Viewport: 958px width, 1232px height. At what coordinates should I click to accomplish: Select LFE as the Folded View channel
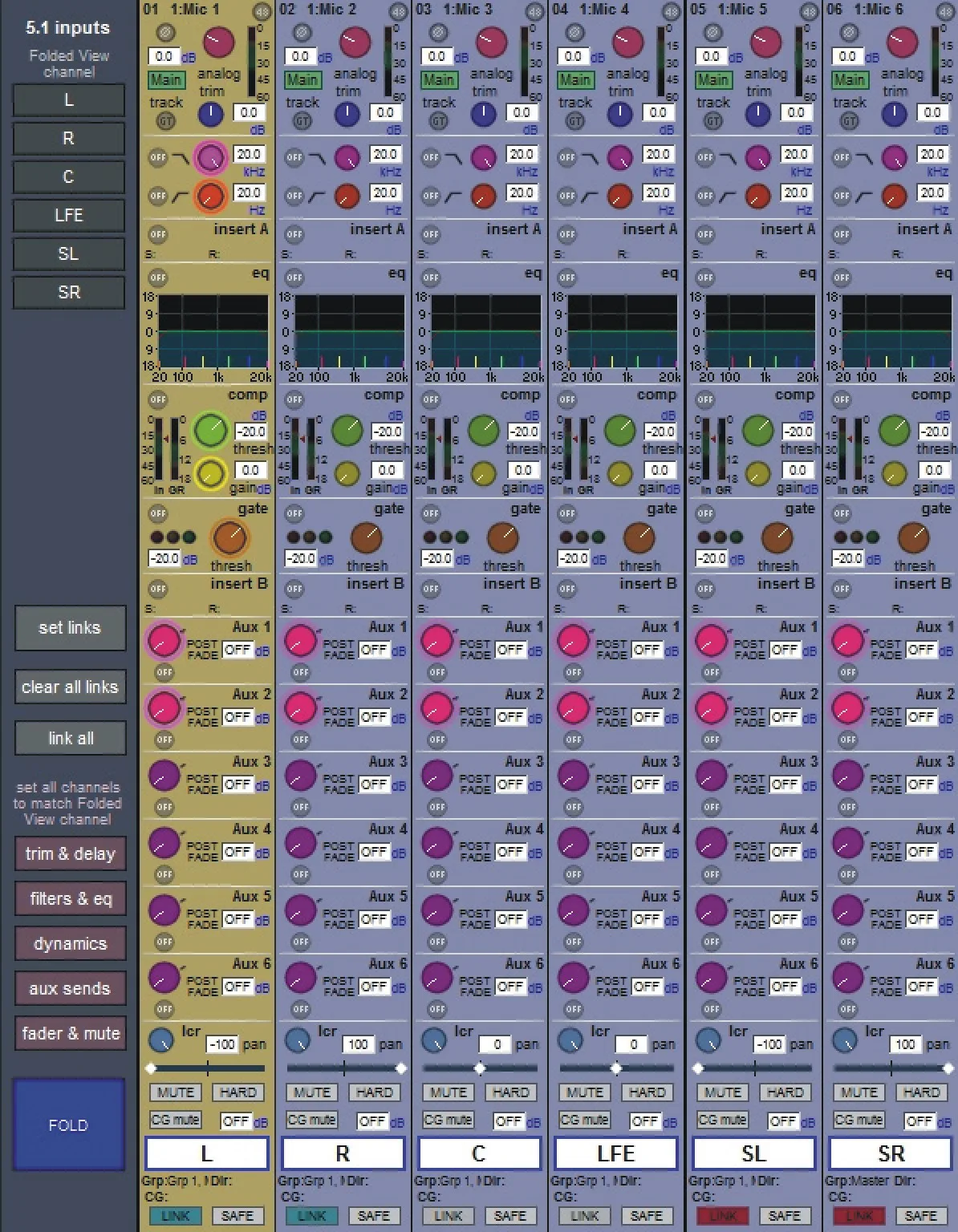[x=69, y=216]
